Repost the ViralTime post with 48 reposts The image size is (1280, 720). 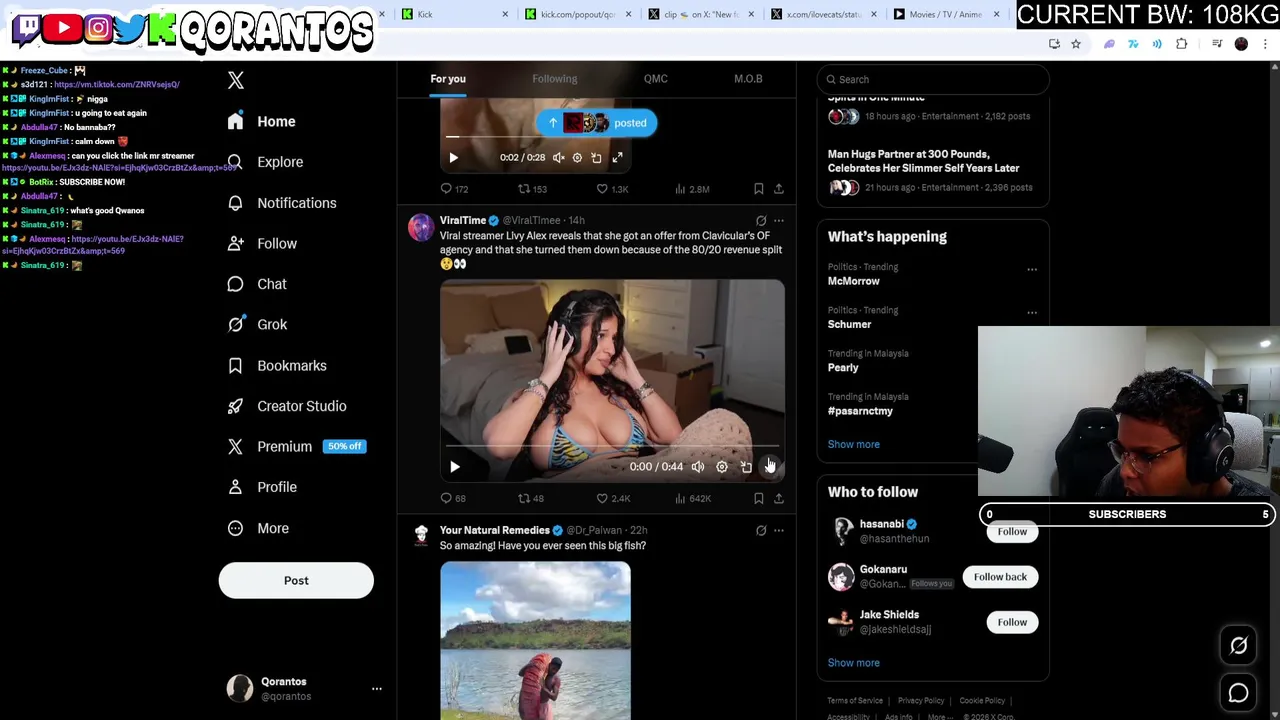(531, 498)
